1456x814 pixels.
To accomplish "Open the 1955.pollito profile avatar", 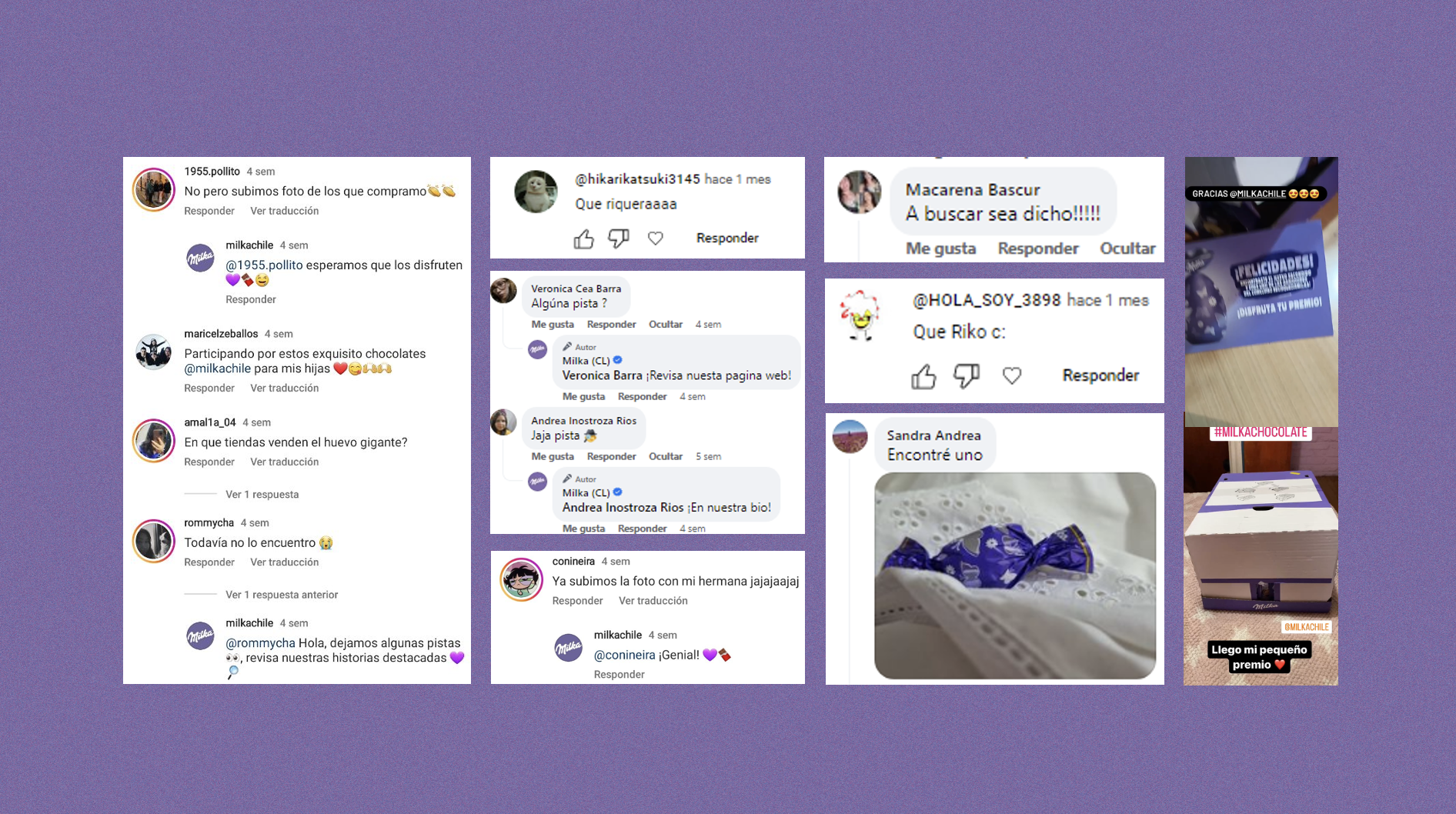I will point(154,189).
